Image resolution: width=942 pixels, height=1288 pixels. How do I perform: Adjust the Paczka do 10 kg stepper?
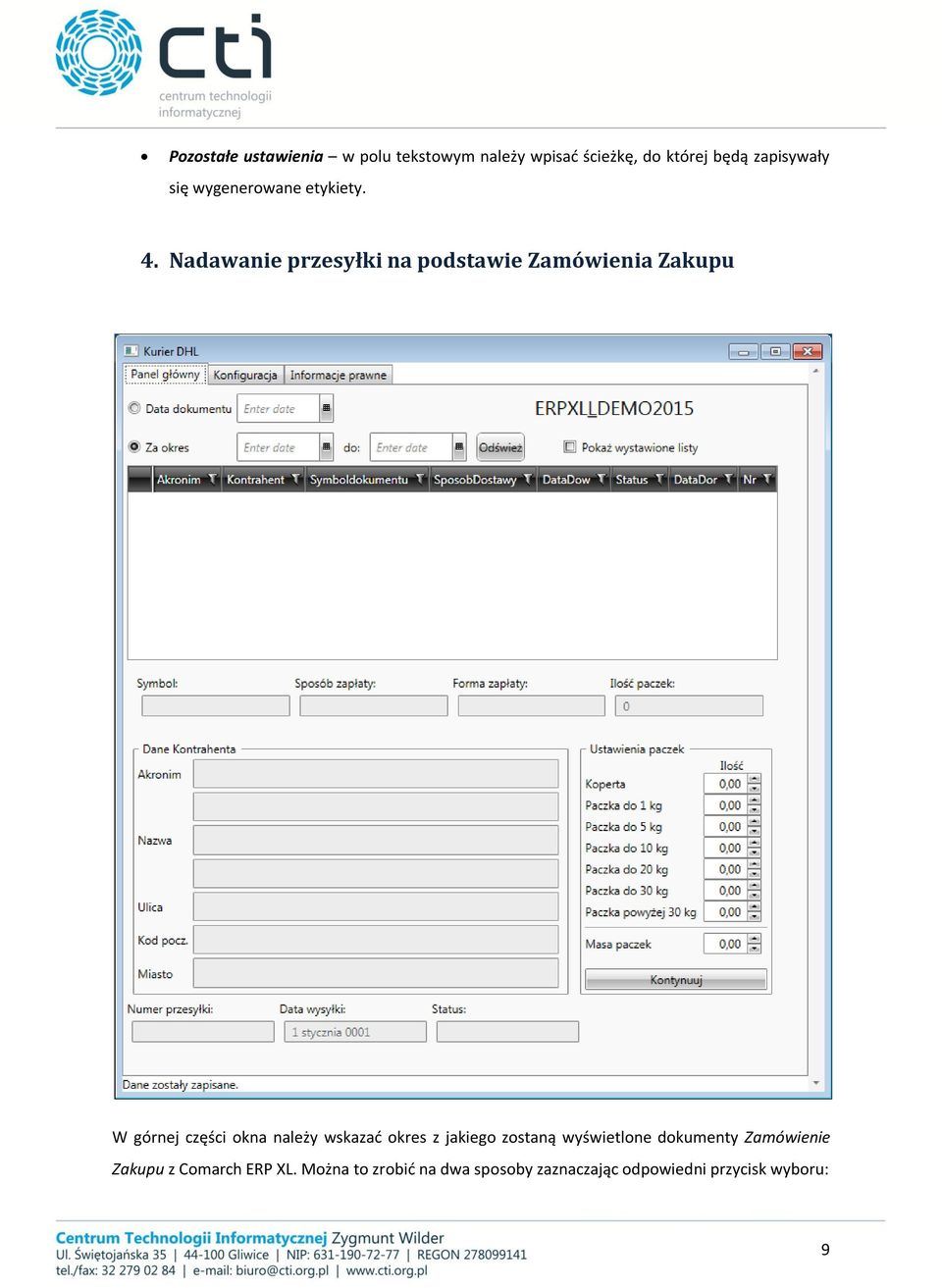coord(755,848)
